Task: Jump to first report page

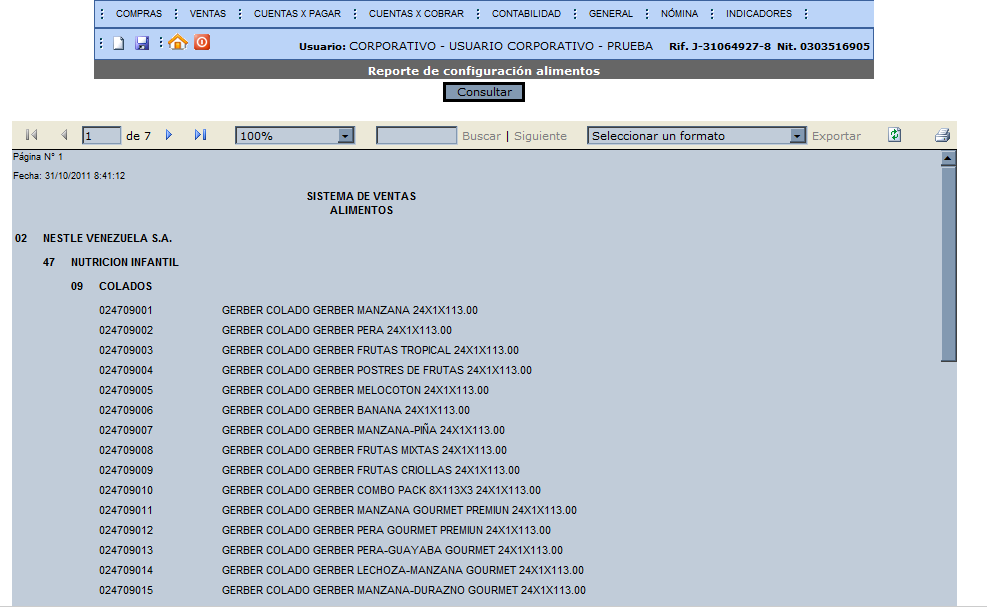Action: tap(31, 135)
